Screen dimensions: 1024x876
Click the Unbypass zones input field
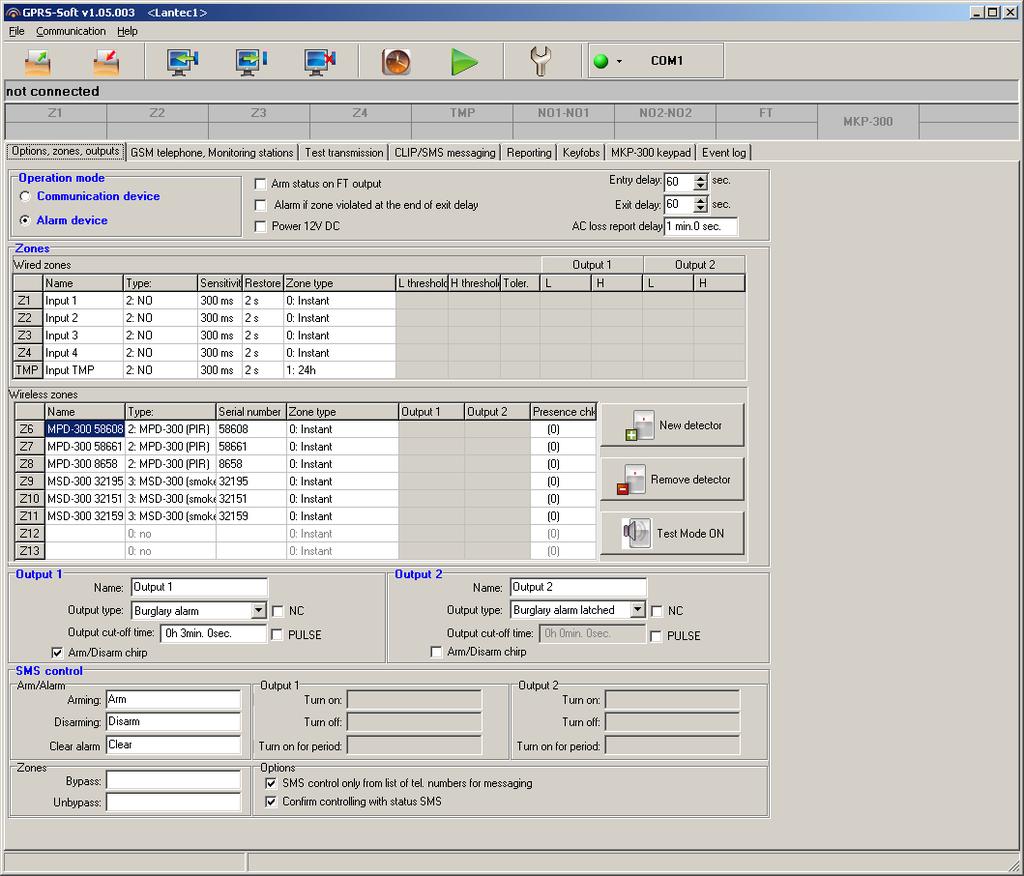(x=173, y=802)
